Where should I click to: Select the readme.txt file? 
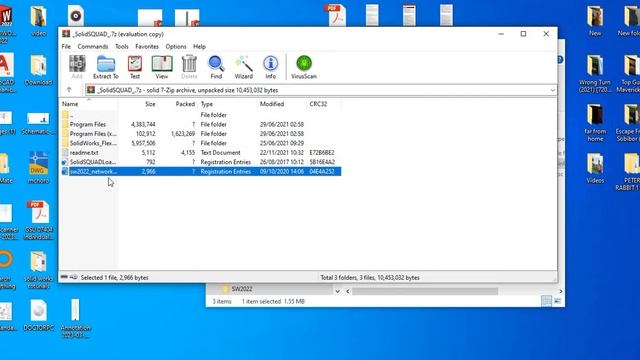pyautogui.click(x=201, y=153)
